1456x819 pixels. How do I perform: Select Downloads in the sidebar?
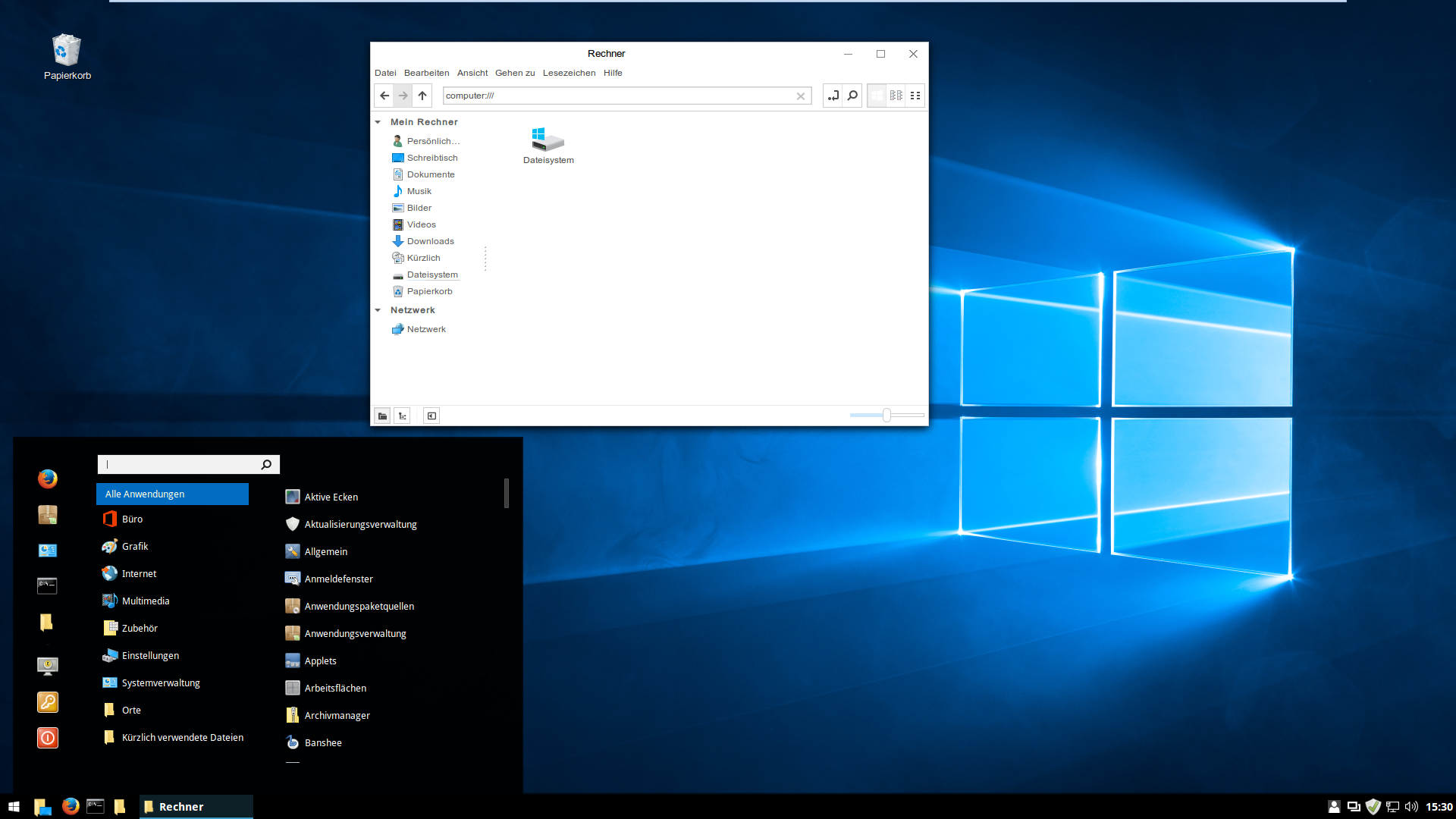coord(430,241)
